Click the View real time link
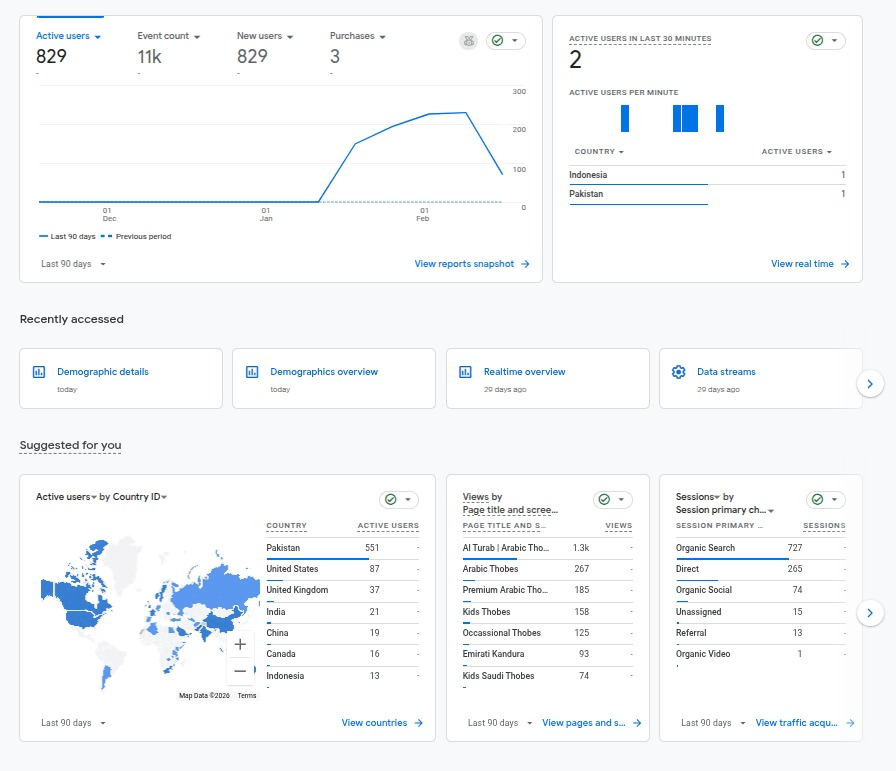The height and width of the screenshot is (771, 896). pos(809,264)
